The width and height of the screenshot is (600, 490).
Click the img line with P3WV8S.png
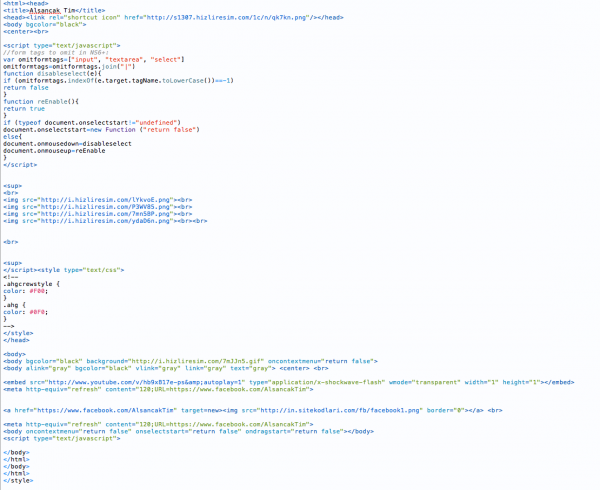pos(98,207)
